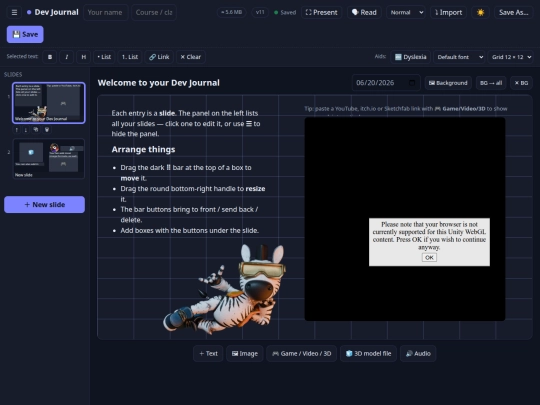This screenshot has height=405, width=540.
Task: Click the Saved status indicator
Action: pos(285,12)
